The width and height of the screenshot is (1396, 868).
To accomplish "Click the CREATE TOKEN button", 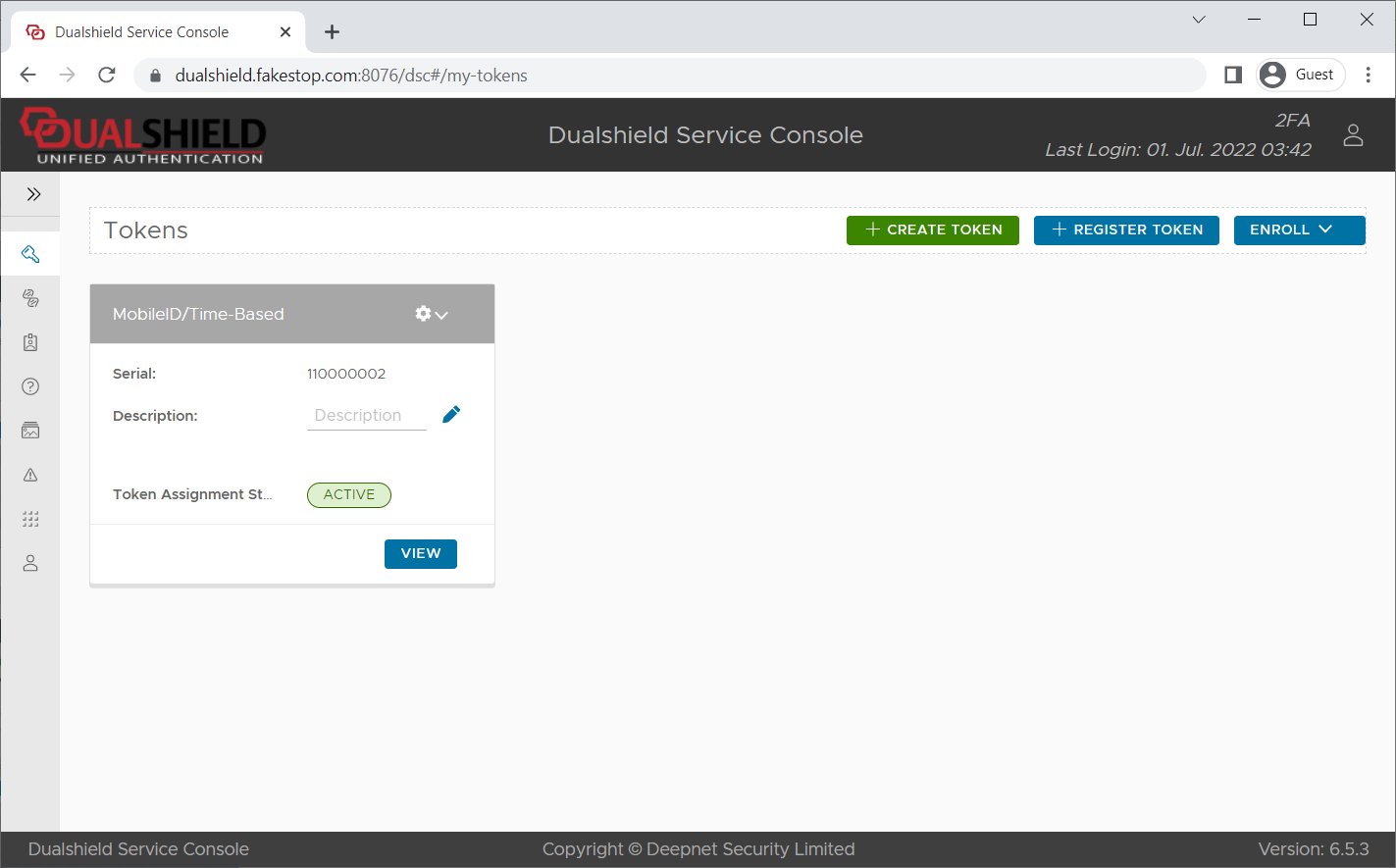I will tap(932, 230).
